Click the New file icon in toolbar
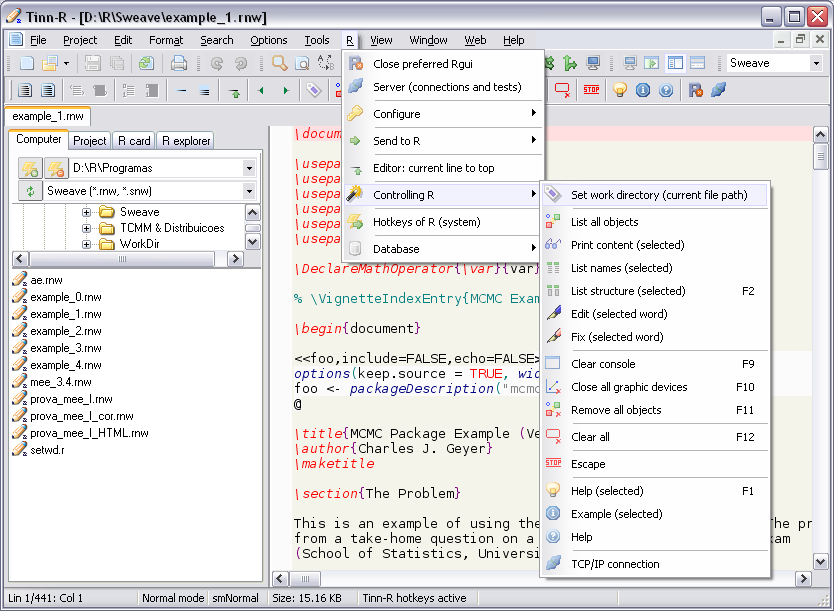This screenshot has width=834, height=611. coord(27,63)
